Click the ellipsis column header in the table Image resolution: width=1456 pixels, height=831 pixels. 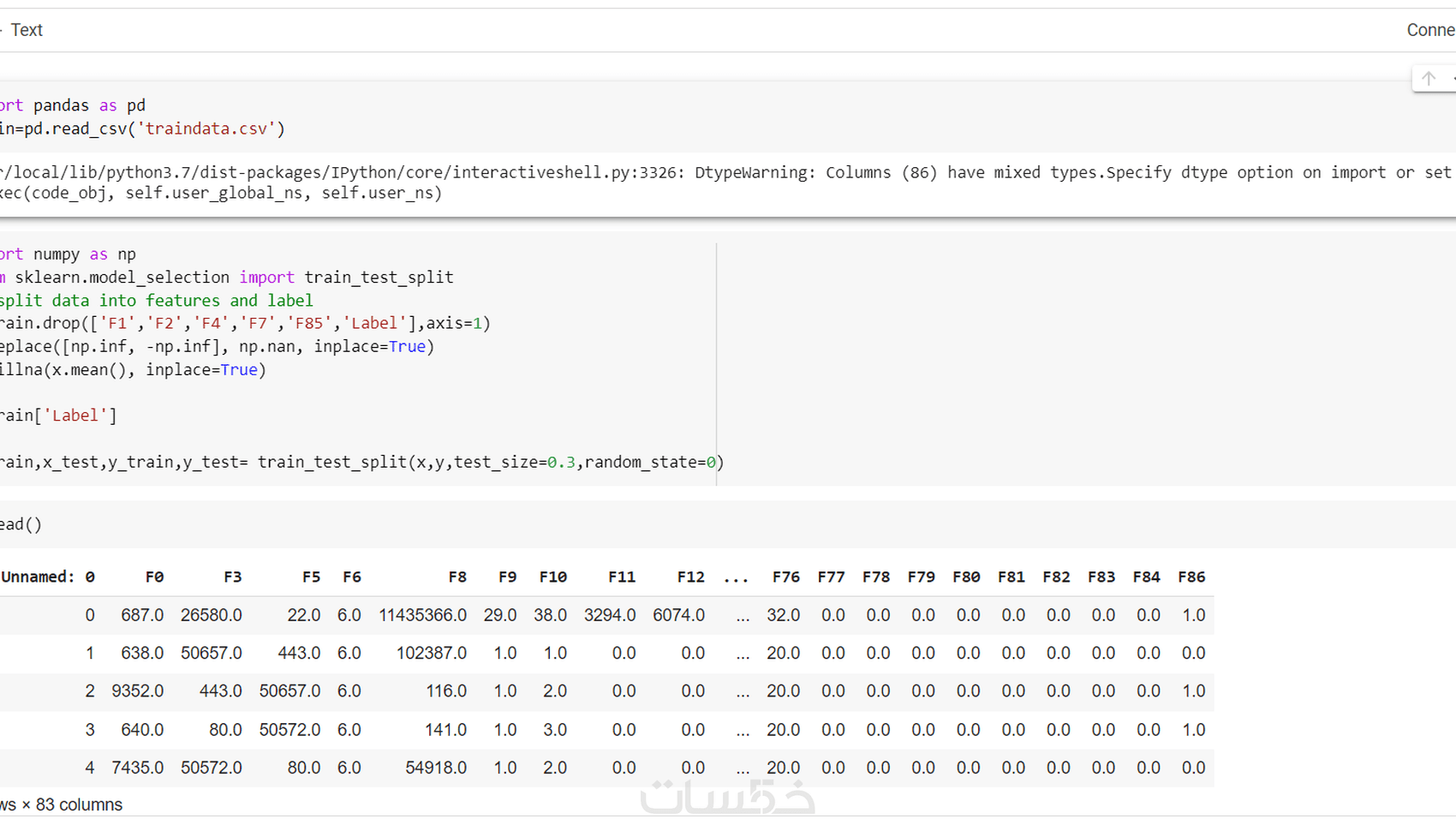click(x=736, y=577)
